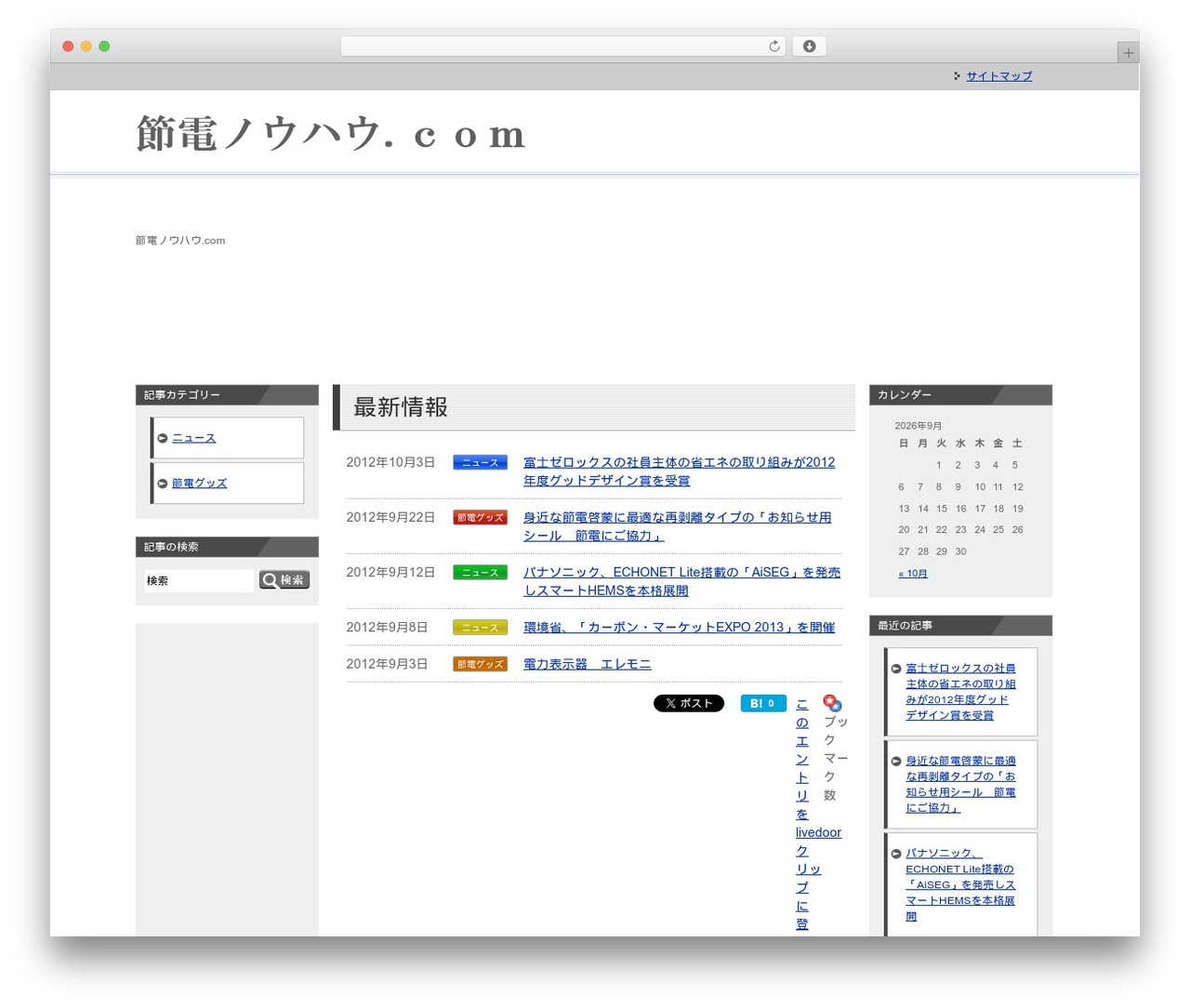Click calendar day 15

pyautogui.click(x=942, y=509)
